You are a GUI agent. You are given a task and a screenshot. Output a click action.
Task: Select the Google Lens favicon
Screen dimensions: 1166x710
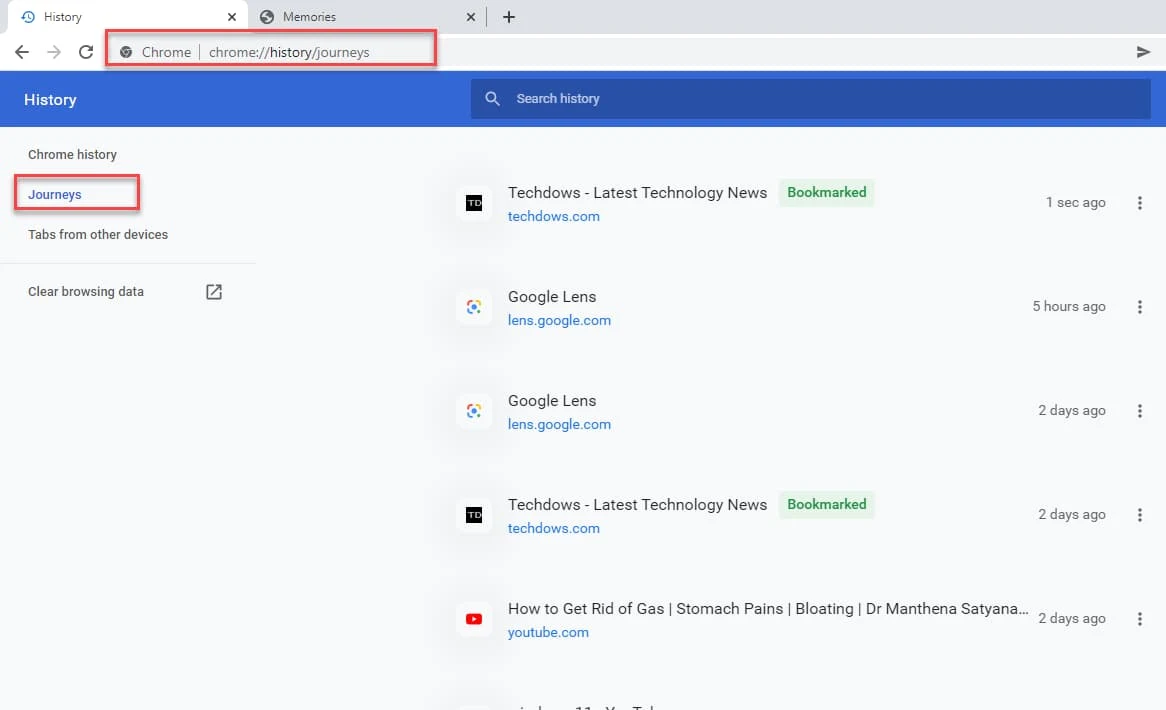(473, 307)
